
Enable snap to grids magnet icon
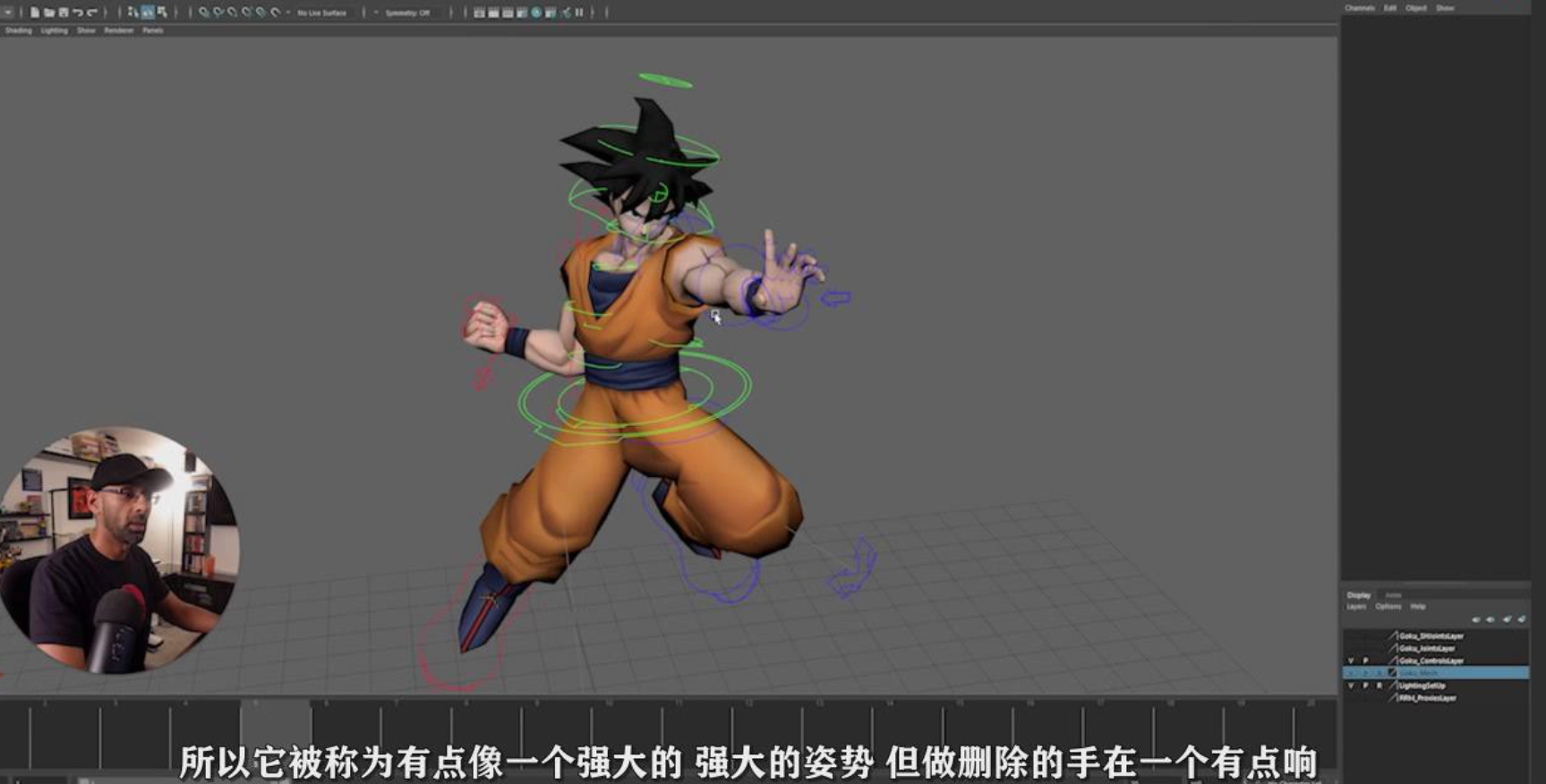coord(204,13)
